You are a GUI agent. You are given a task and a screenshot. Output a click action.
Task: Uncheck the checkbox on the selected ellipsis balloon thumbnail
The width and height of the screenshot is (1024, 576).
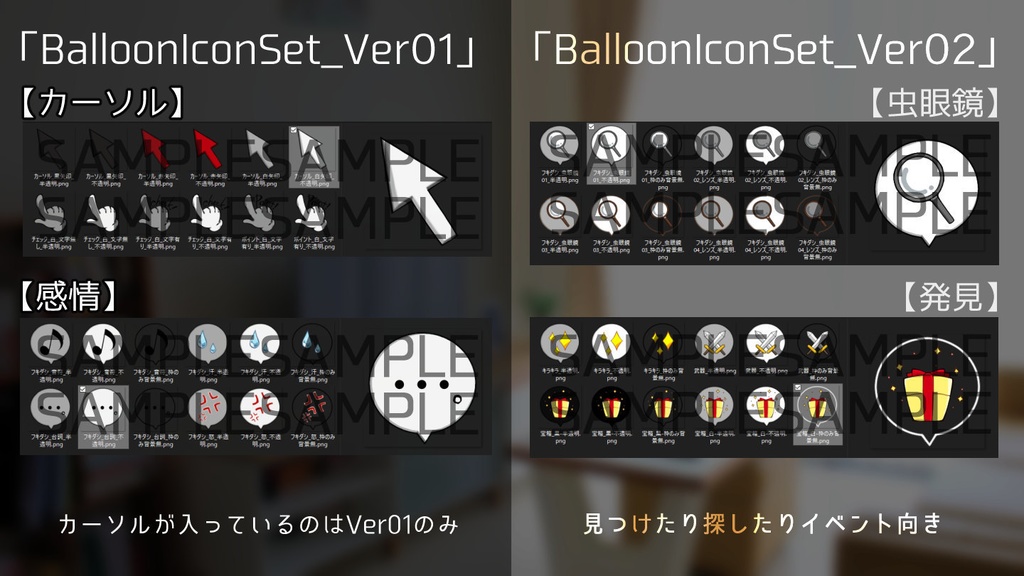(x=82, y=390)
